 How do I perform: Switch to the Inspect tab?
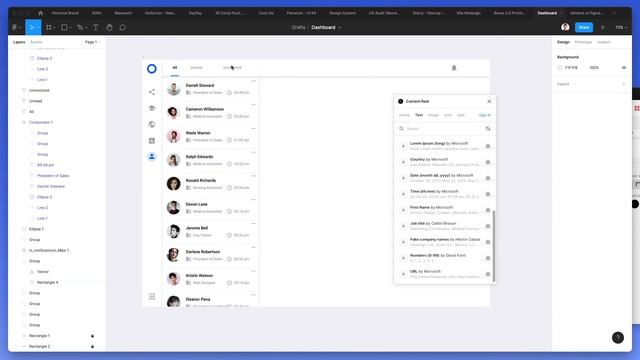click(604, 42)
